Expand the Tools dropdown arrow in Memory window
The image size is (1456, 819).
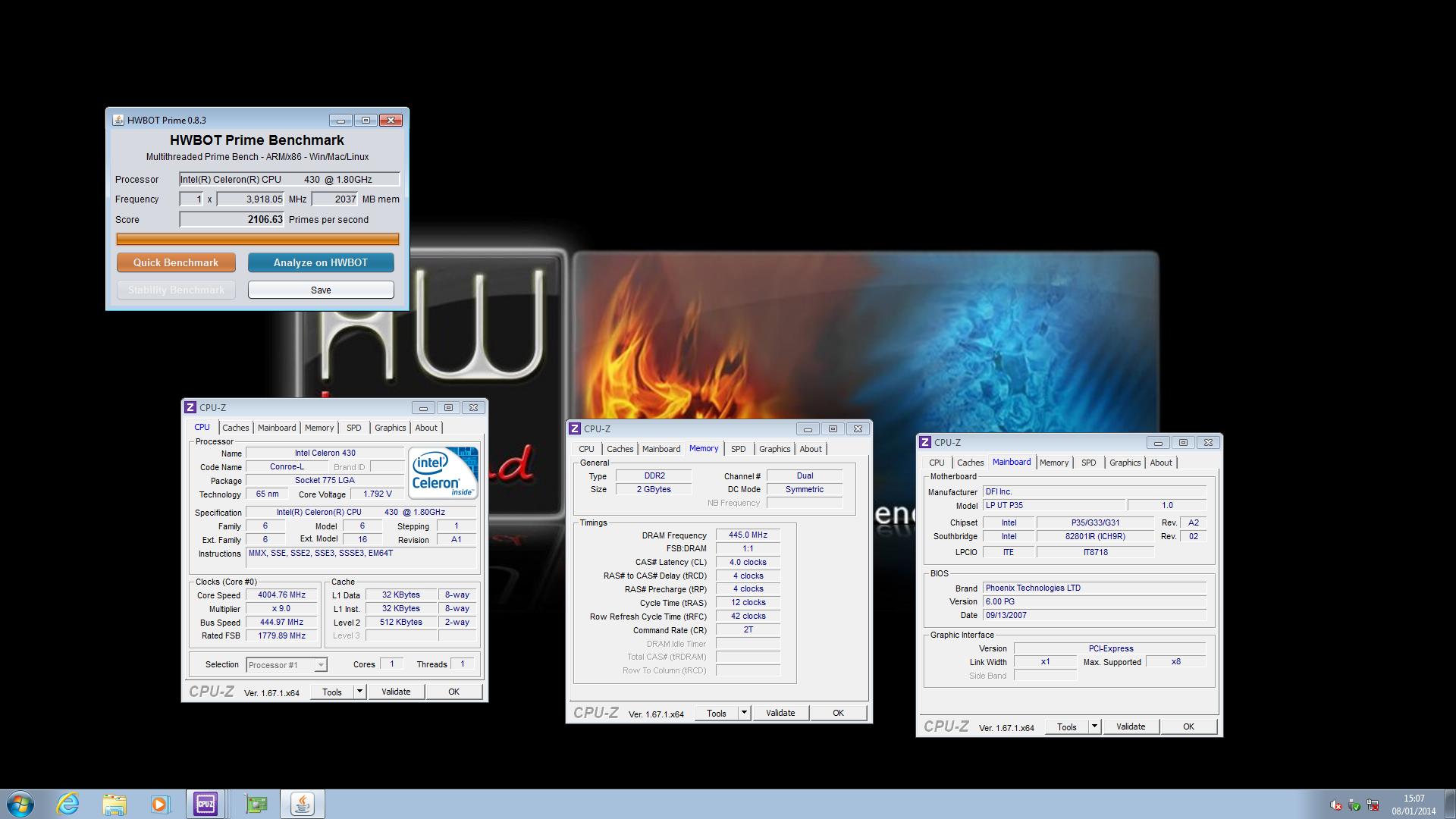click(745, 713)
